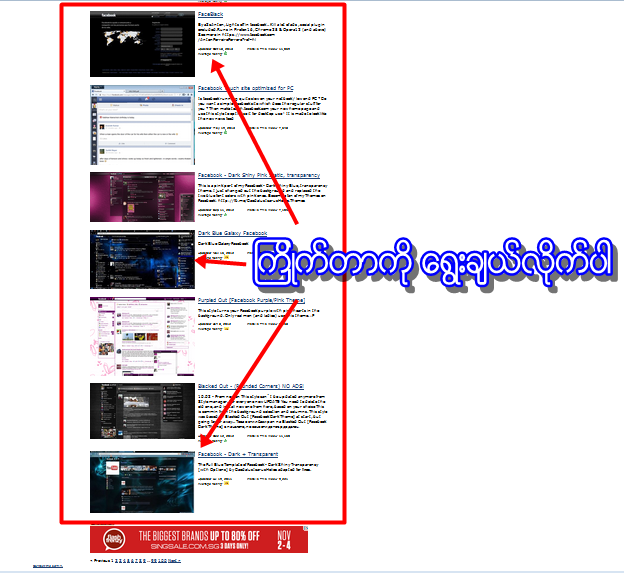Open the FaceBlack style title link
Viewport: 624px width, 573px height.
coord(211,14)
